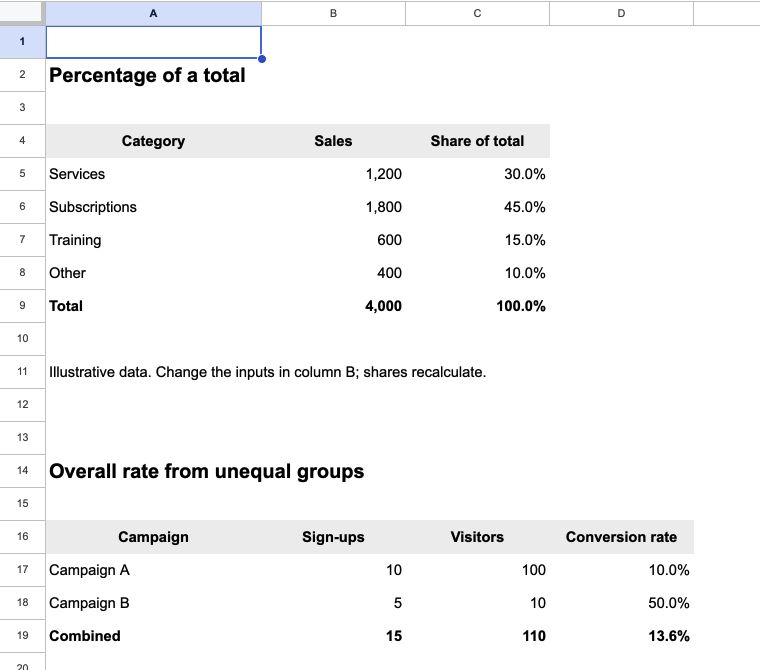Select the 'Combined' label cell
760x670 pixels.
(154, 636)
